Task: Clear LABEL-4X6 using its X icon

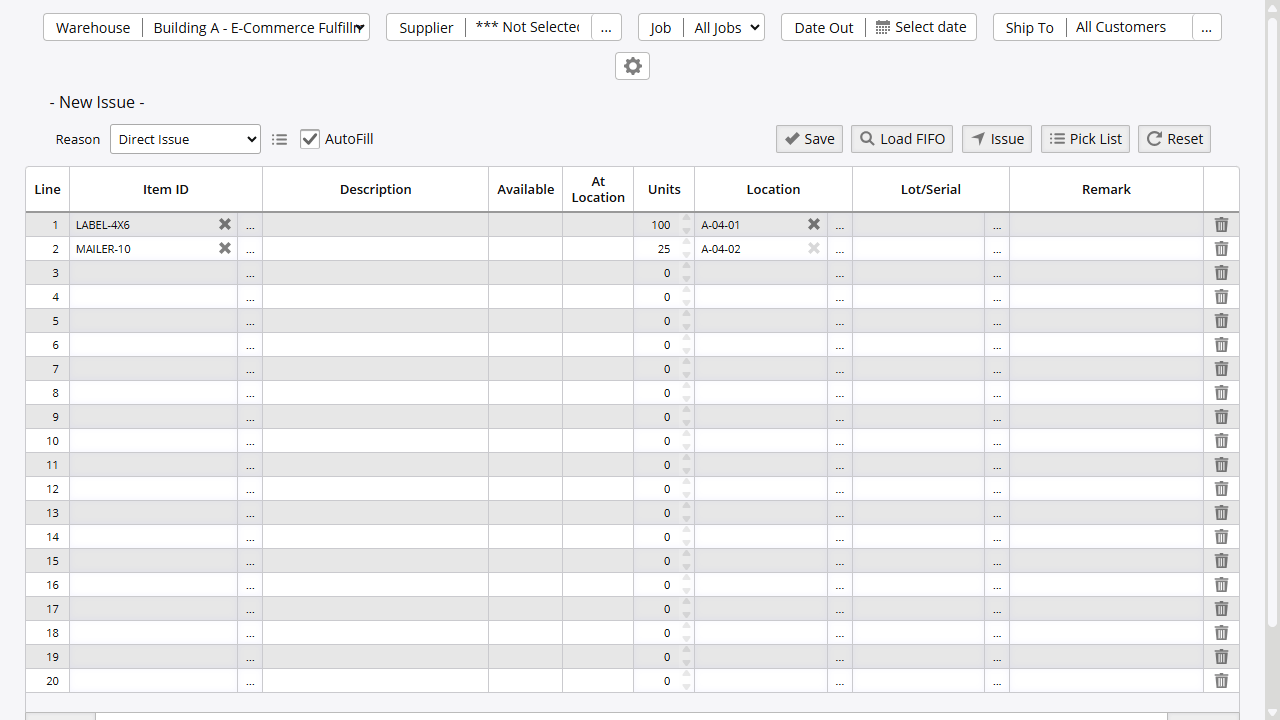Action: pyautogui.click(x=224, y=224)
